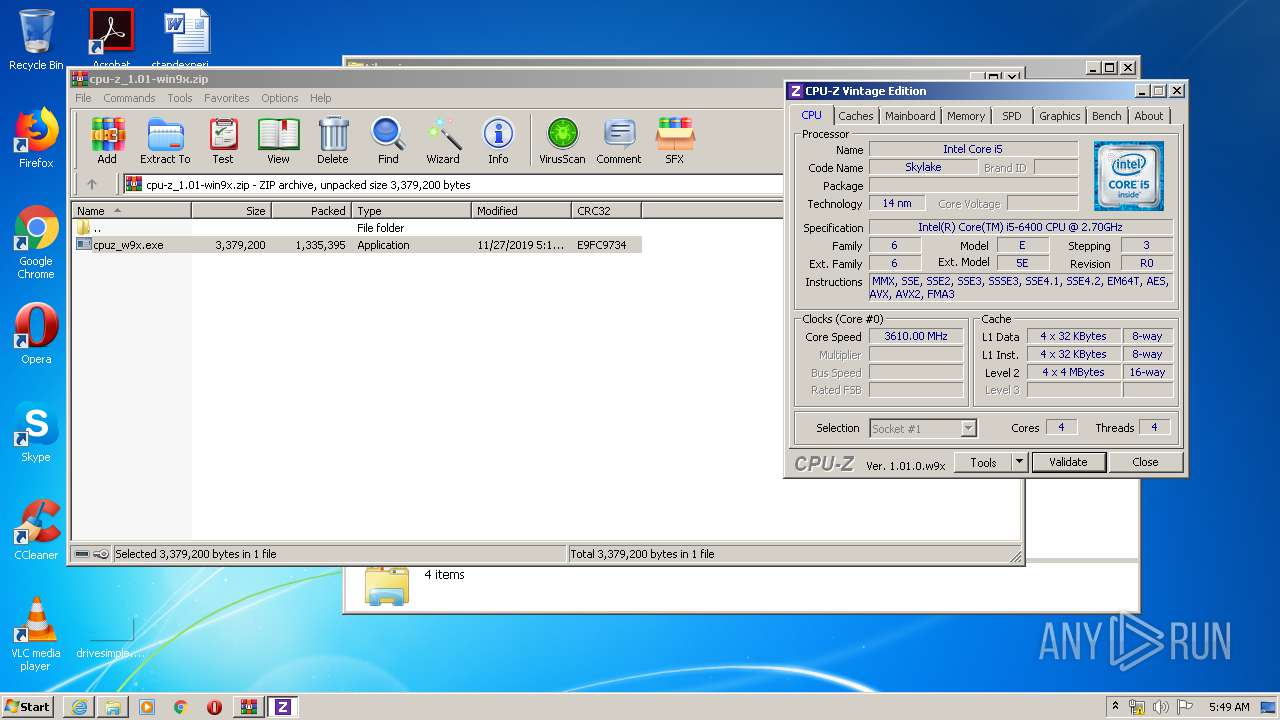Open the Comment tool
This screenshot has height=720, width=1280.
pyautogui.click(x=619, y=140)
